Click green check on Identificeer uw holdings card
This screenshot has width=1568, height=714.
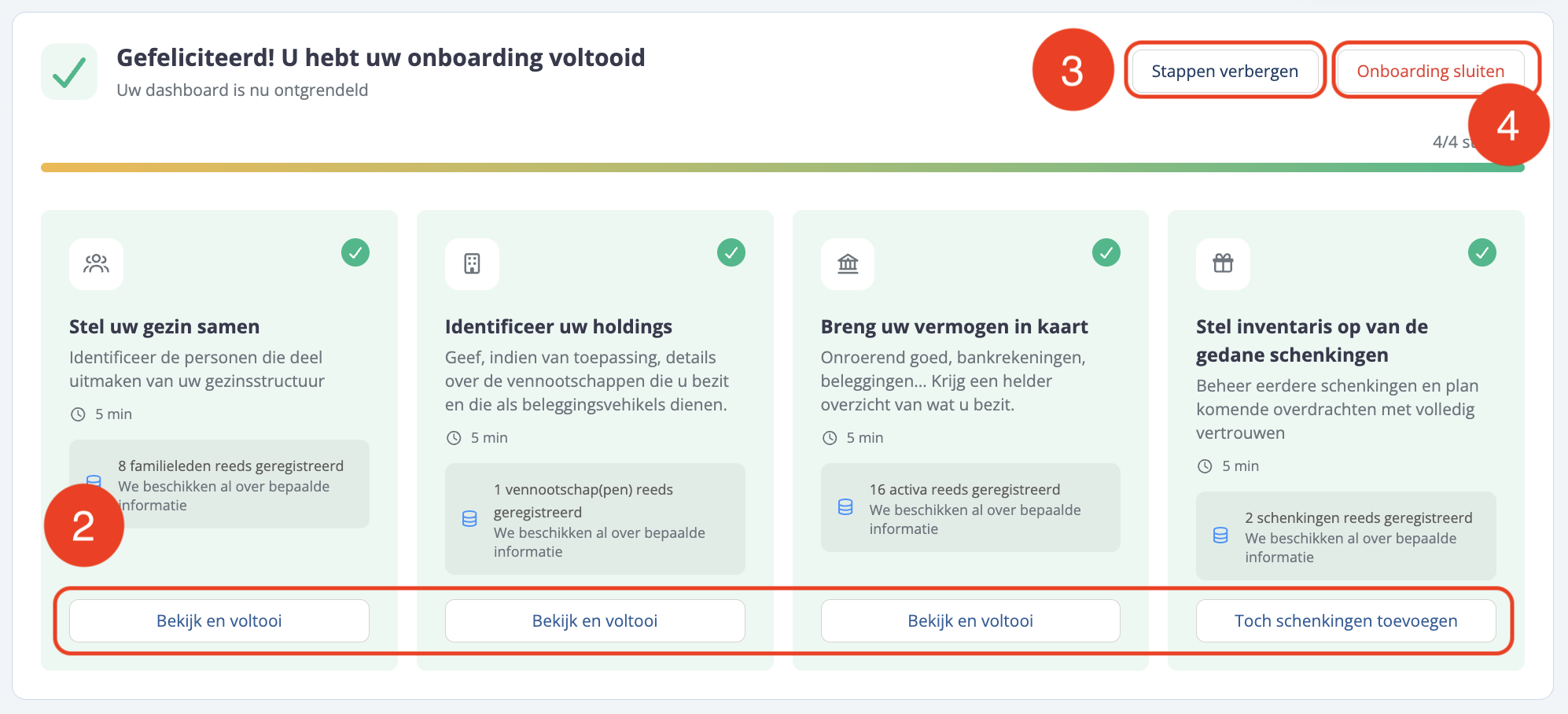click(731, 252)
